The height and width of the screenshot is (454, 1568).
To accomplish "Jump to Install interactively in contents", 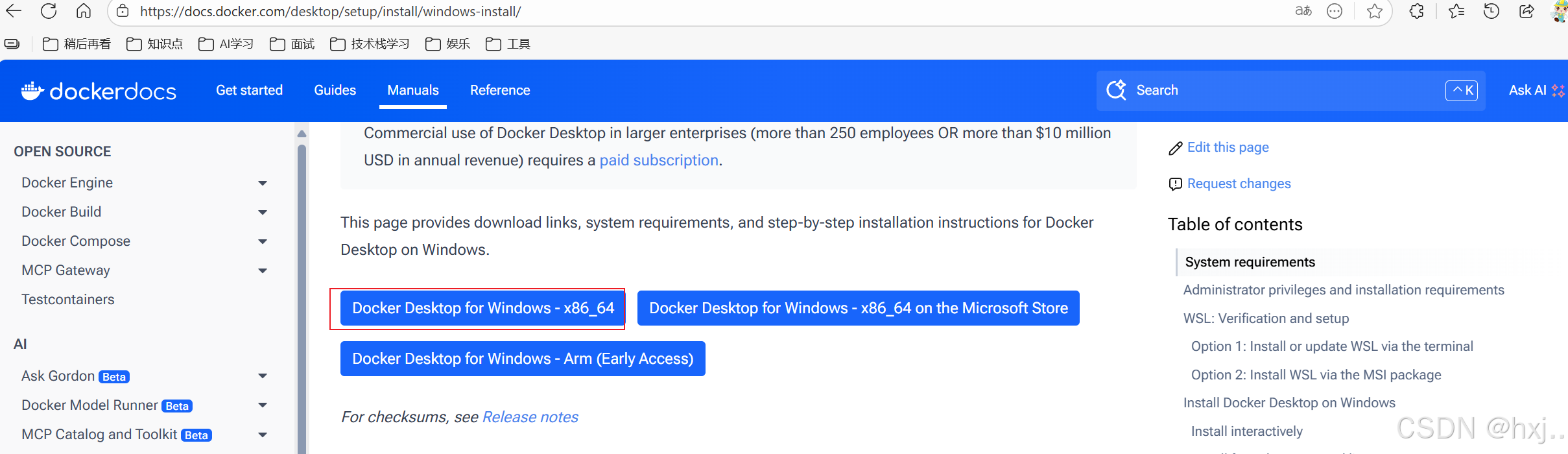I will (x=1246, y=431).
